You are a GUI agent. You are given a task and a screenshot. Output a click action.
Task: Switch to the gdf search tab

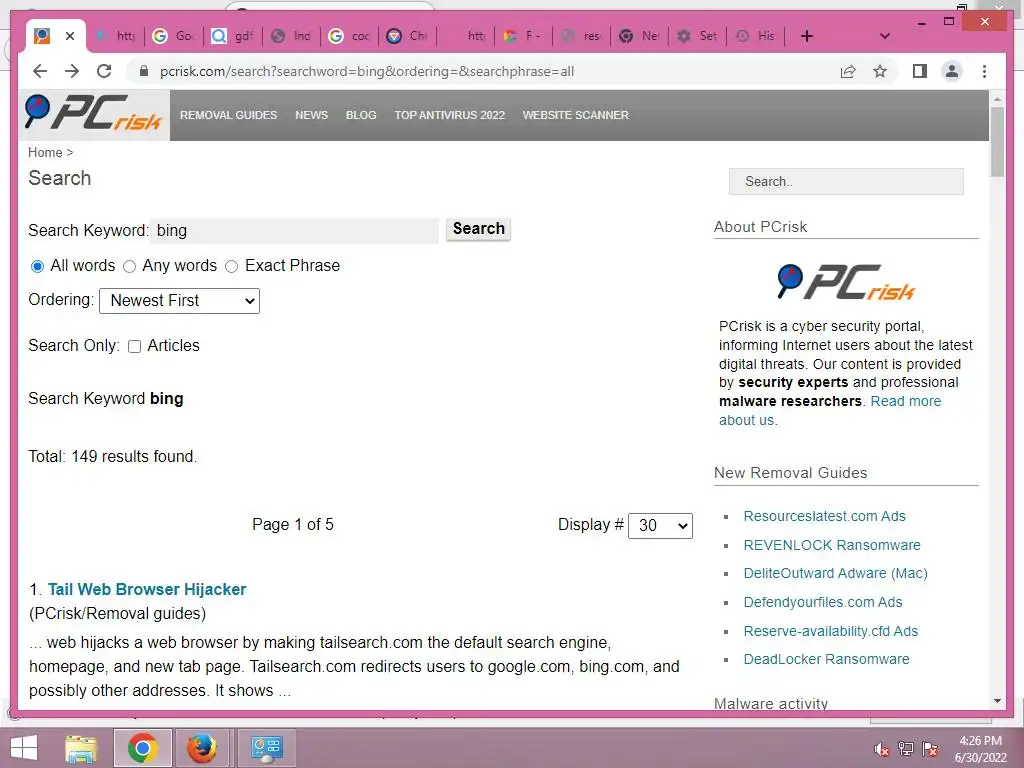pos(232,36)
